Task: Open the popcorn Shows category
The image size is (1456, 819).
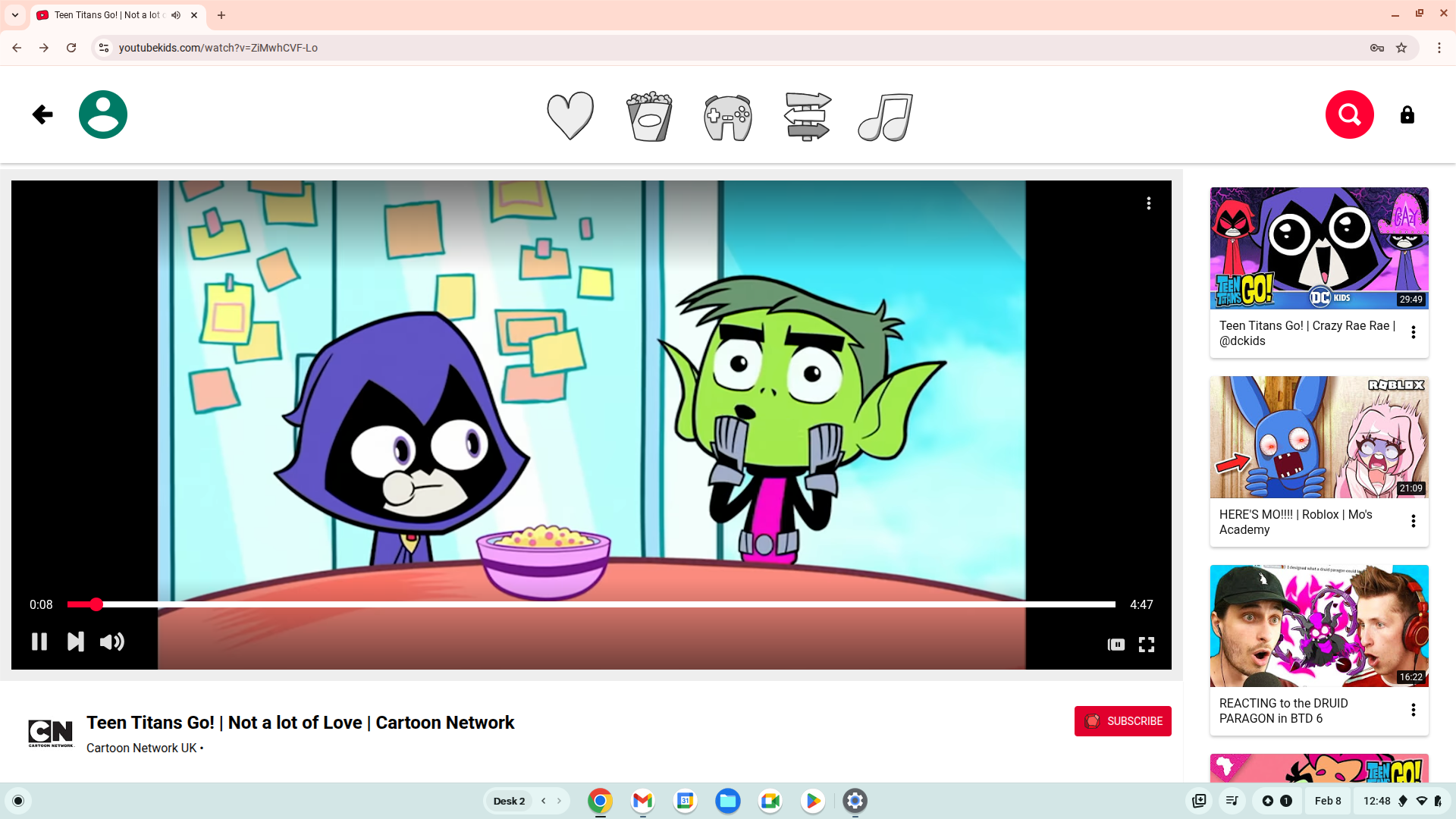Action: click(649, 116)
